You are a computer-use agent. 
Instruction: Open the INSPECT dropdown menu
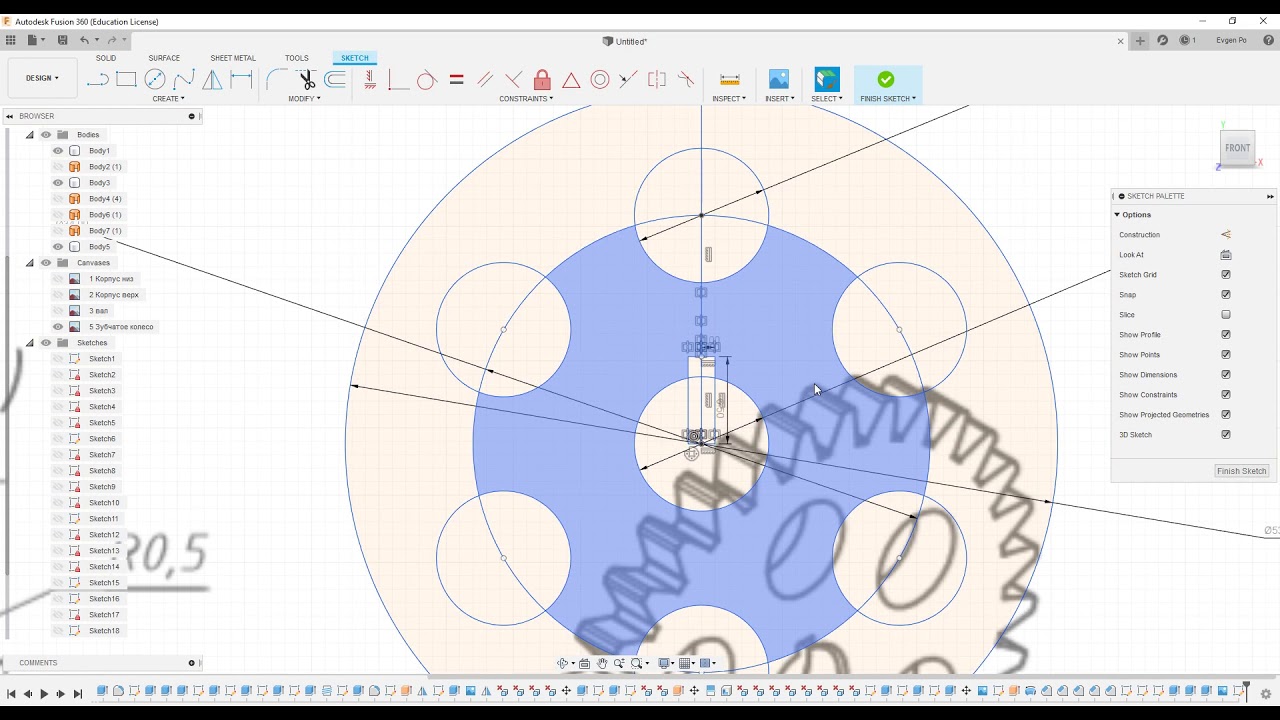click(x=729, y=99)
